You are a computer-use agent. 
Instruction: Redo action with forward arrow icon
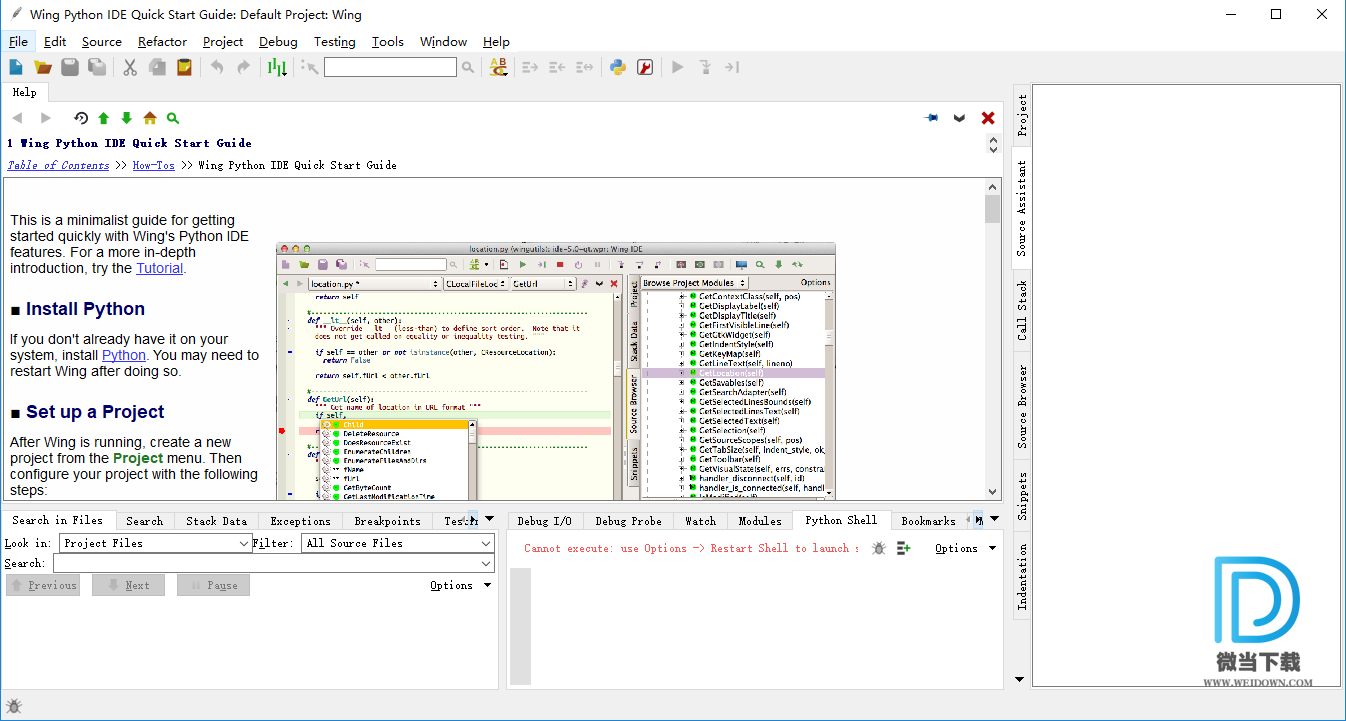[x=244, y=67]
